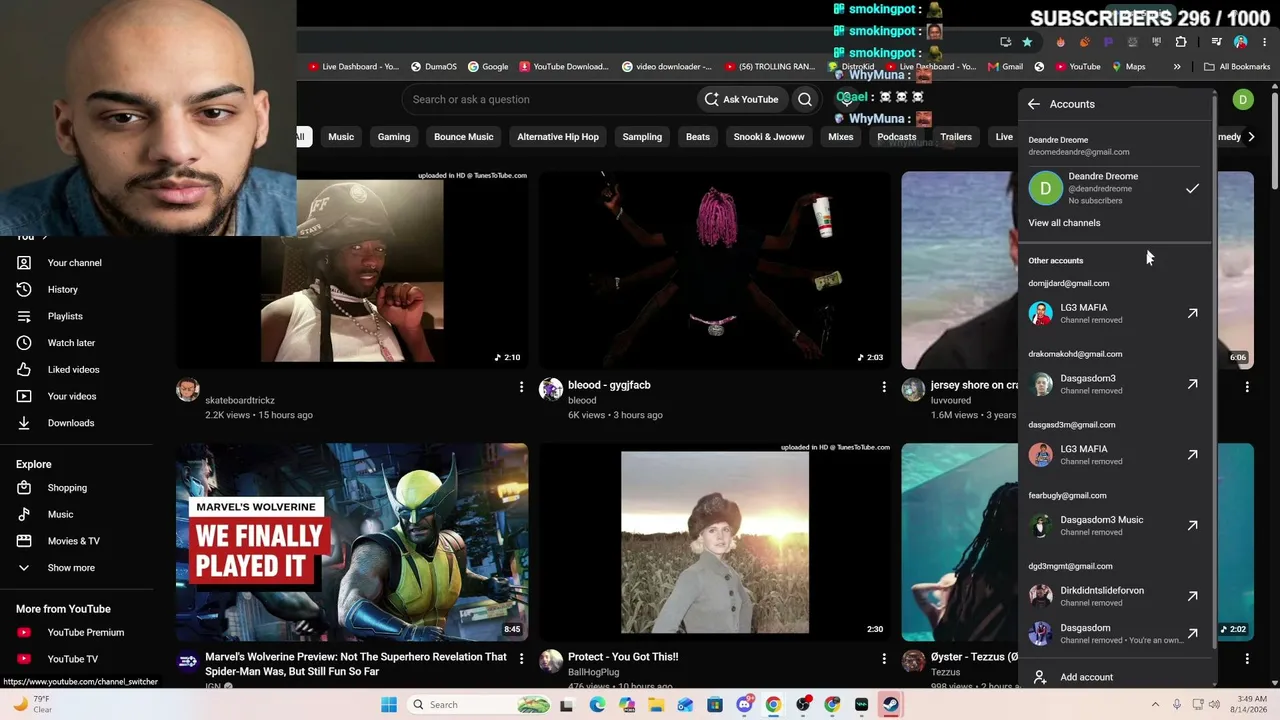
Task: Open the Chrome extensions puzzle icon
Action: [1181, 42]
